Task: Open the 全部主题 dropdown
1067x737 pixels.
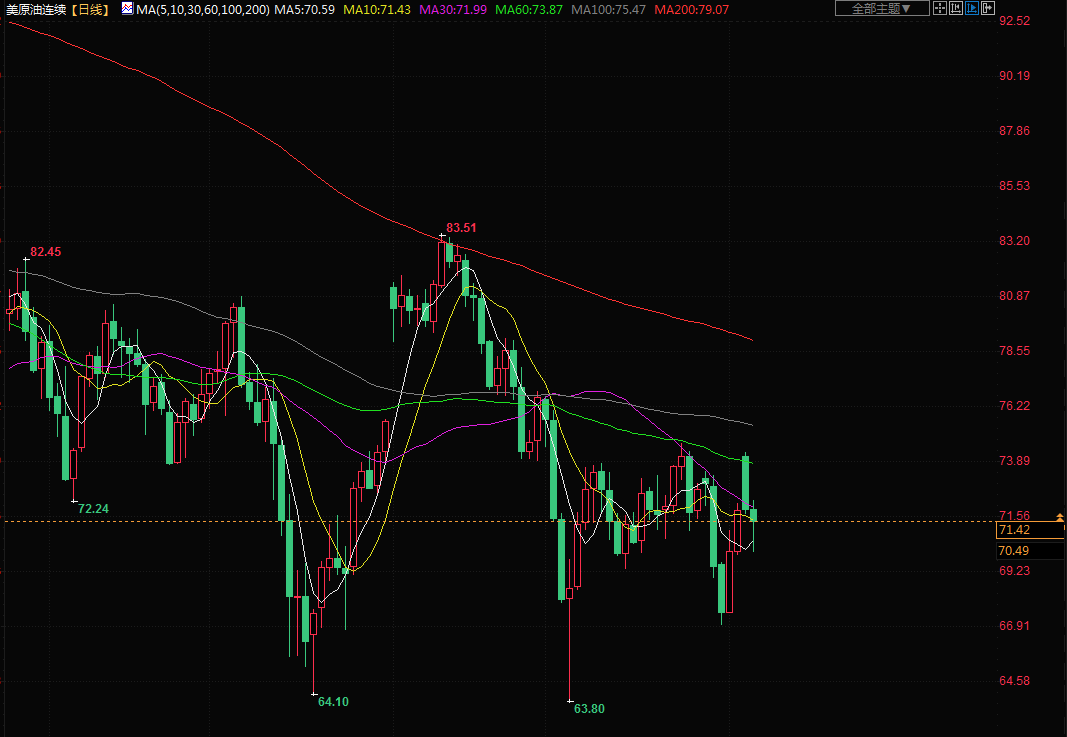Action: (881, 9)
